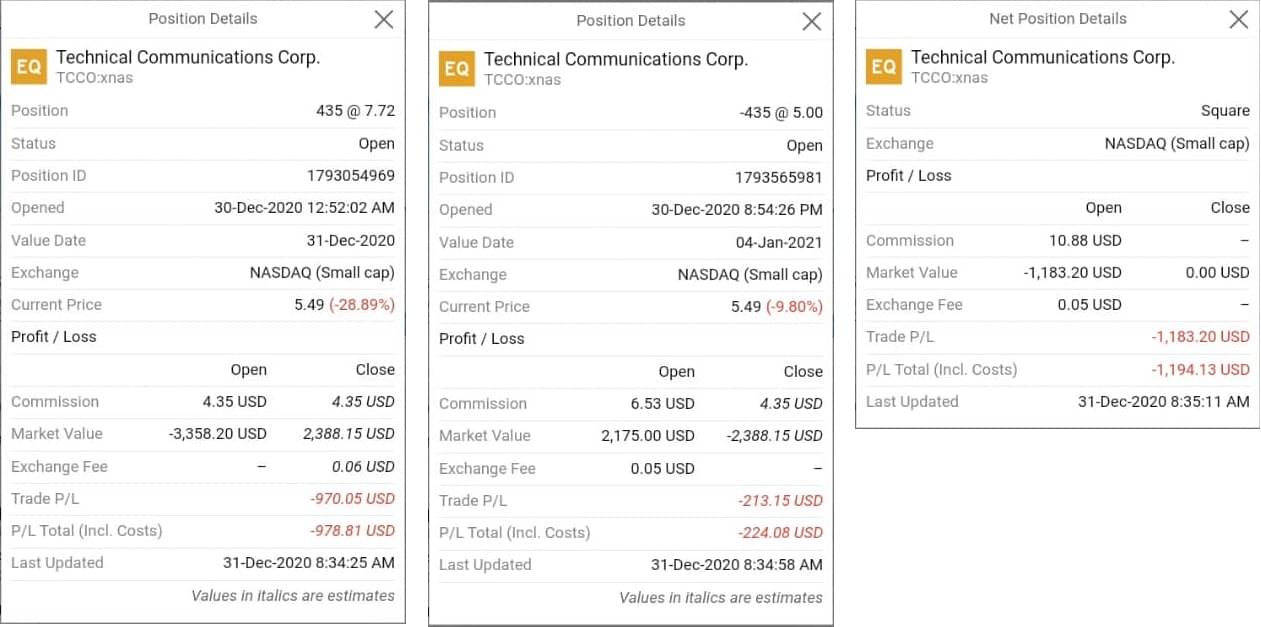Viewport: 1261px width, 627px height.
Task: Select the Position ID value 1793565981
Action: 779,177
